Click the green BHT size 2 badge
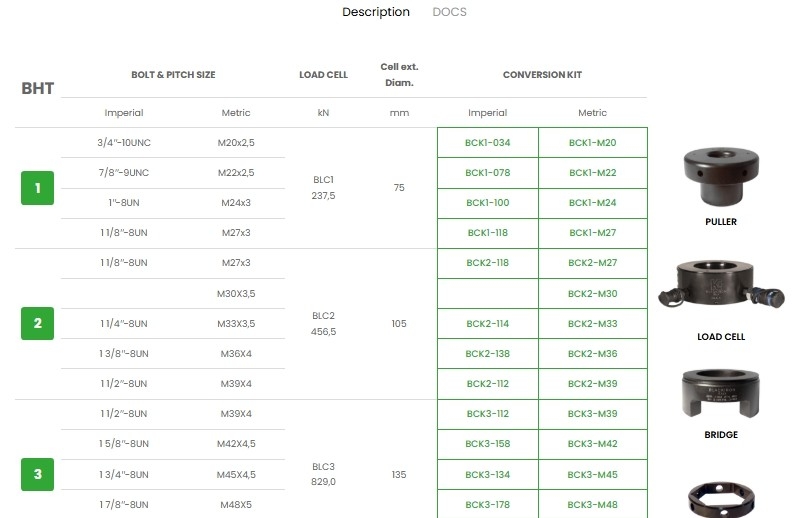This screenshot has height=518, width=793. point(37,323)
